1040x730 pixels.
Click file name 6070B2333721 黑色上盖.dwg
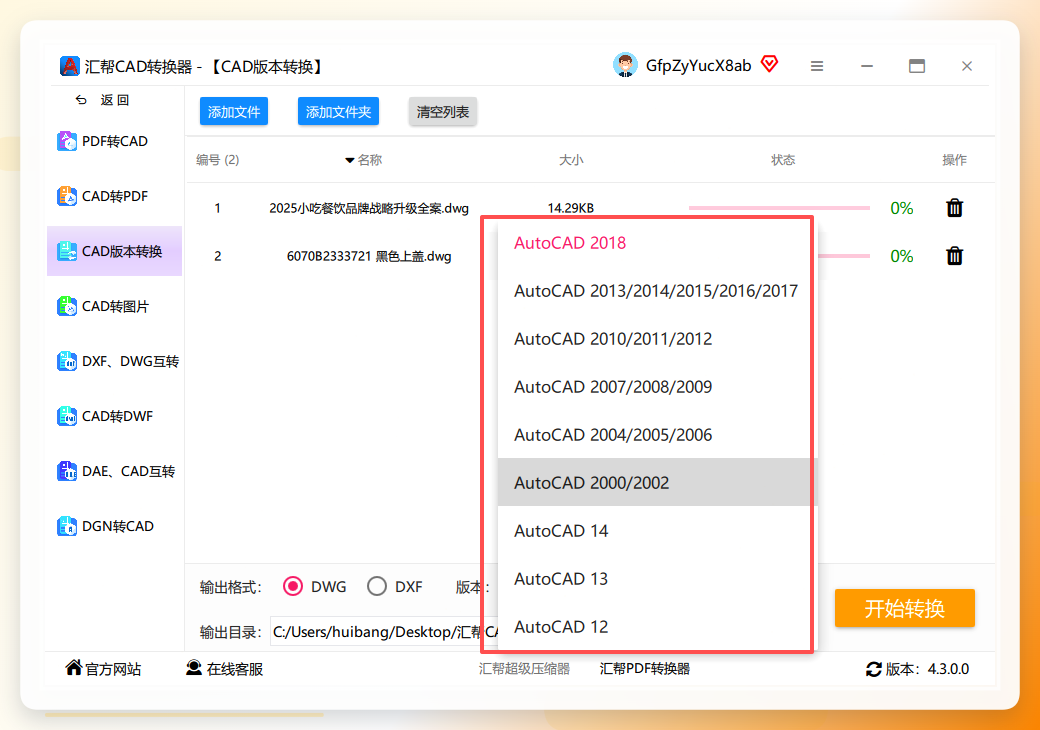[x=369, y=256]
